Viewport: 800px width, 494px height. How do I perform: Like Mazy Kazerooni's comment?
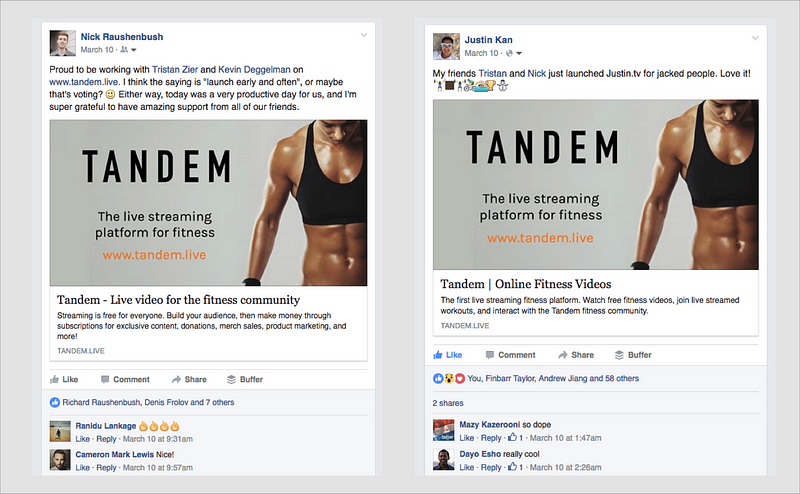coord(466,438)
